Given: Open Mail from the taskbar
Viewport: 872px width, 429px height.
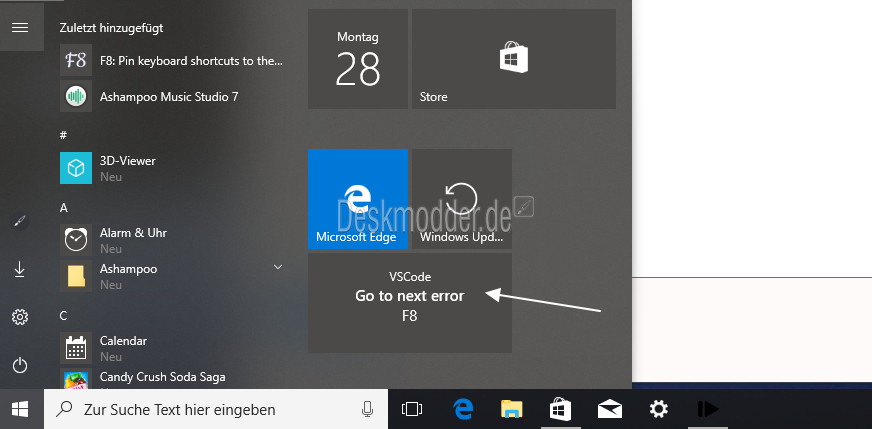Looking at the screenshot, I should (x=610, y=410).
